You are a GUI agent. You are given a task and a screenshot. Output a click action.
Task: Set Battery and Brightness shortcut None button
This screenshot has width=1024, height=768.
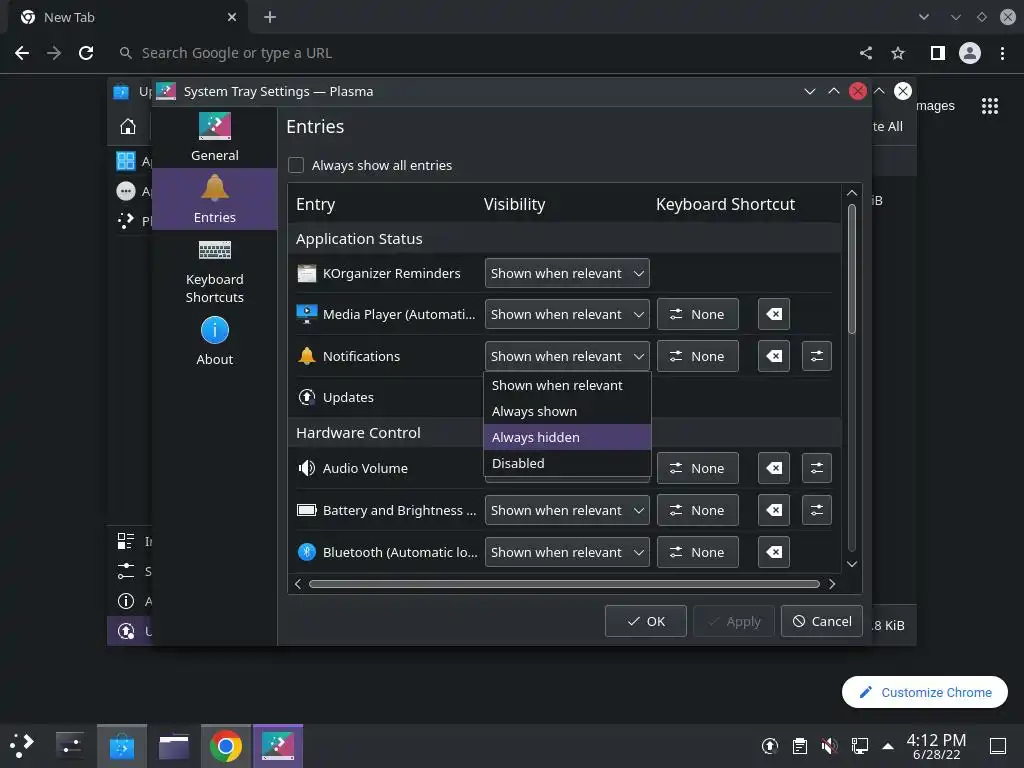click(x=697, y=510)
